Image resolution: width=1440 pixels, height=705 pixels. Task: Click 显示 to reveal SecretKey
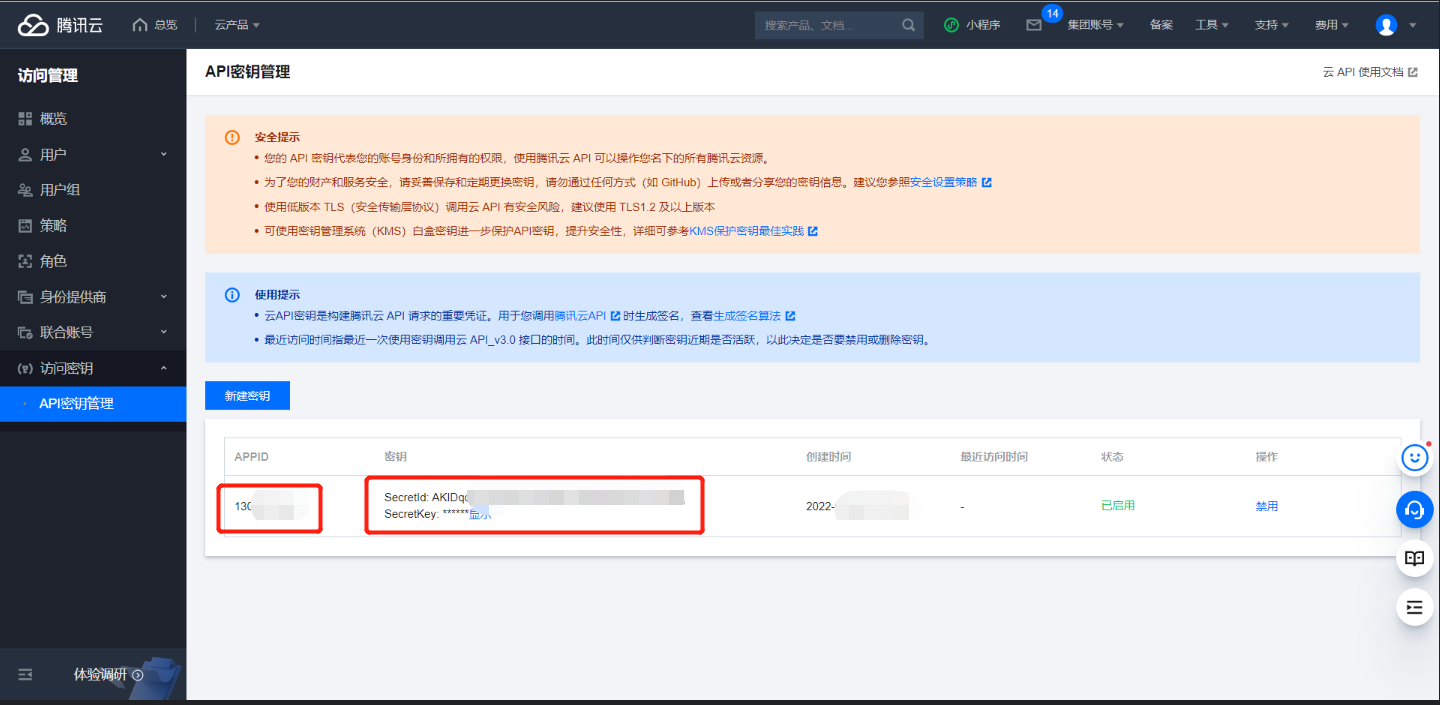(x=480, y=514)
